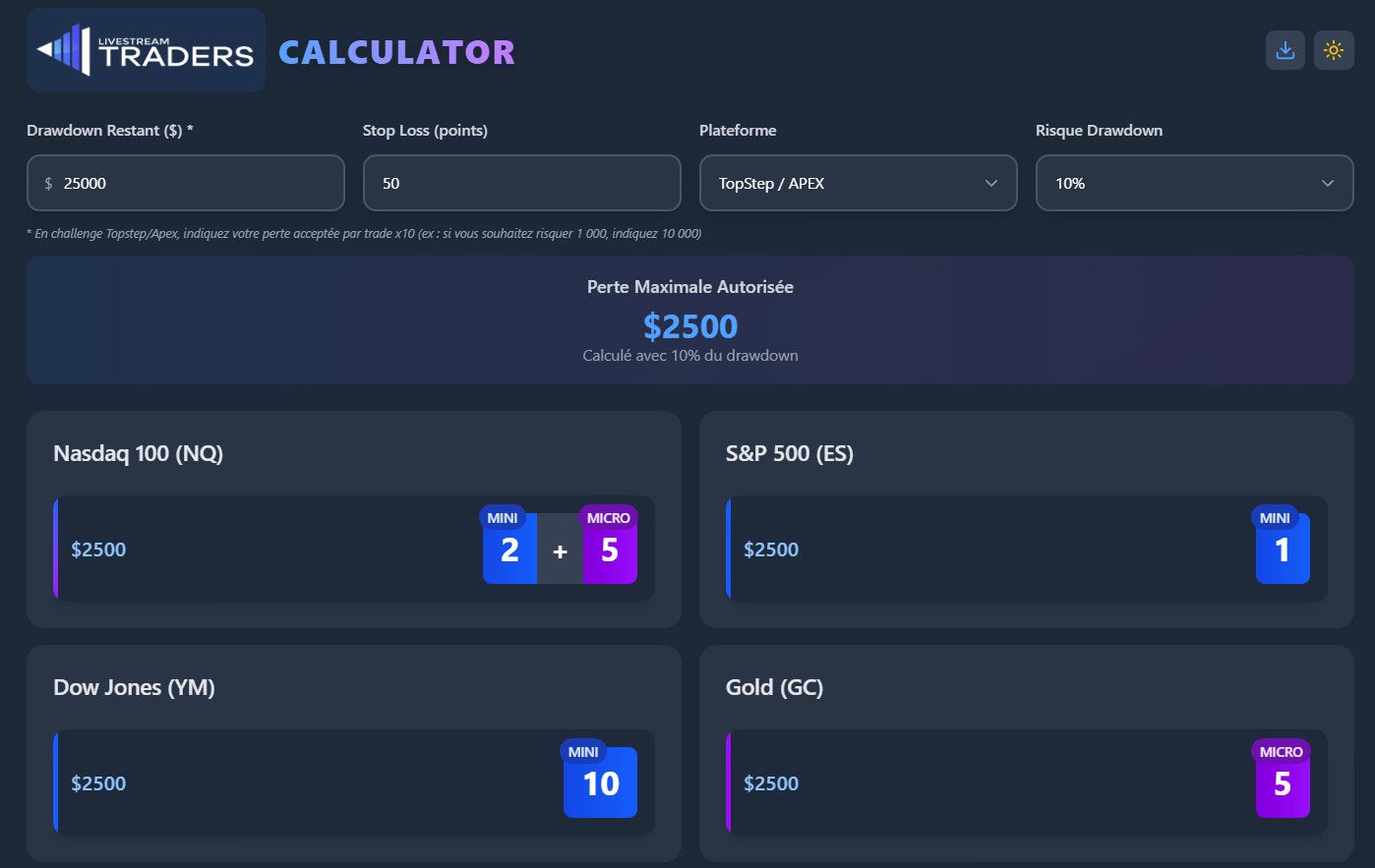Image resolution: width=1375 pixels, height=868 pixels.
Task: Click the Livestream Traders logo
Action: tap(146, 49)
